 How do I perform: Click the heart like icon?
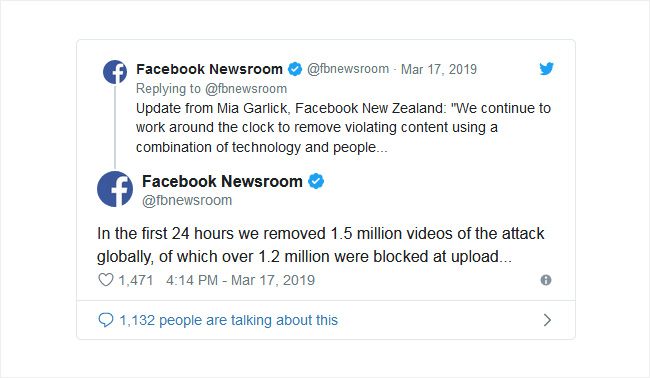(106, 280)
